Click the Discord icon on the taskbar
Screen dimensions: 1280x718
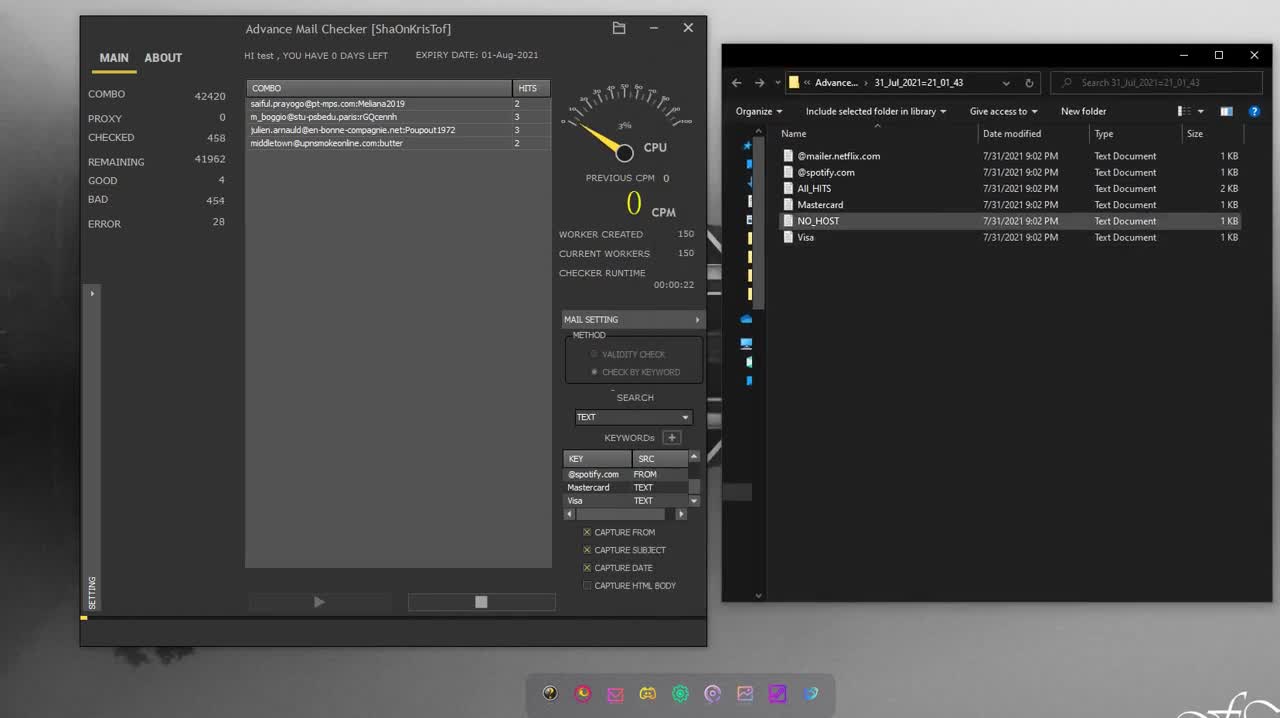click(x=647, y=693)
